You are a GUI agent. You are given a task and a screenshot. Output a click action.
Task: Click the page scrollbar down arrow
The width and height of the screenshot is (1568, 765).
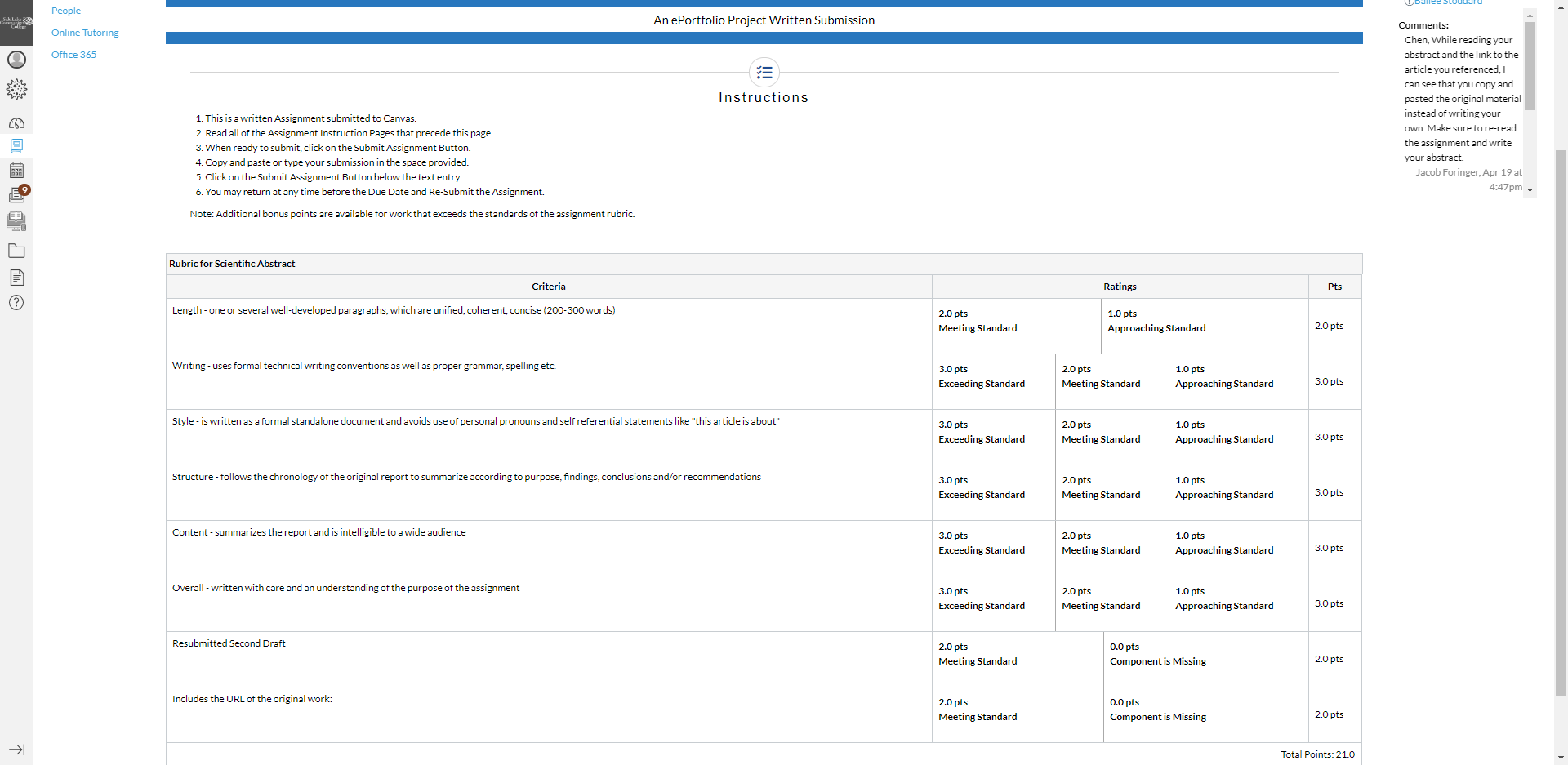tap(1561, 758)
